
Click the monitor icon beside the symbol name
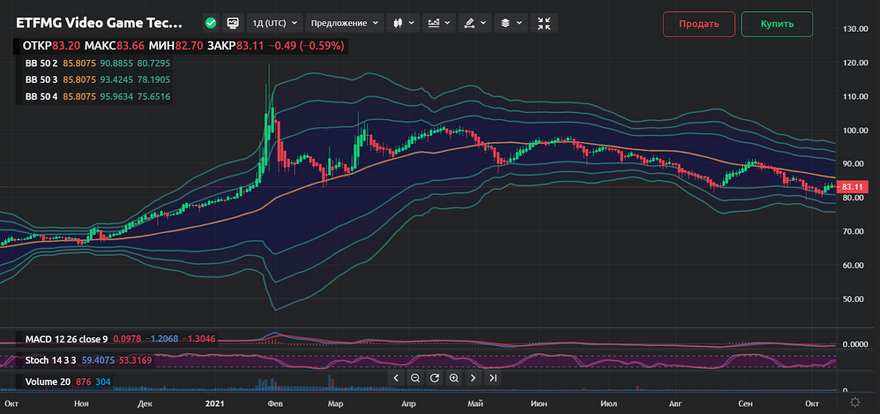tap(232, 22)
